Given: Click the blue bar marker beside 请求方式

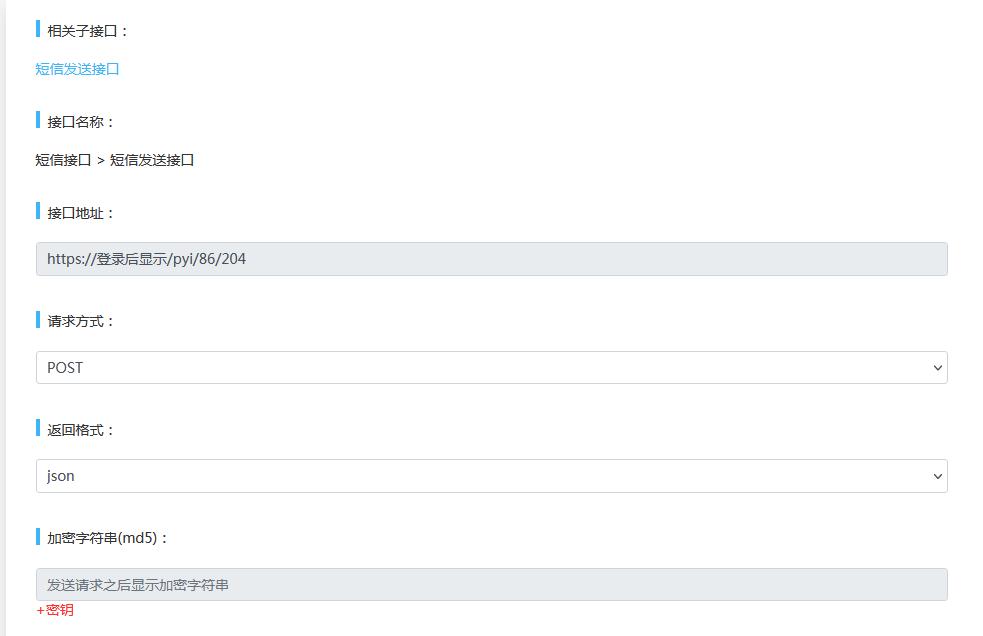Looking at the screenshot, I should point(38,320).
